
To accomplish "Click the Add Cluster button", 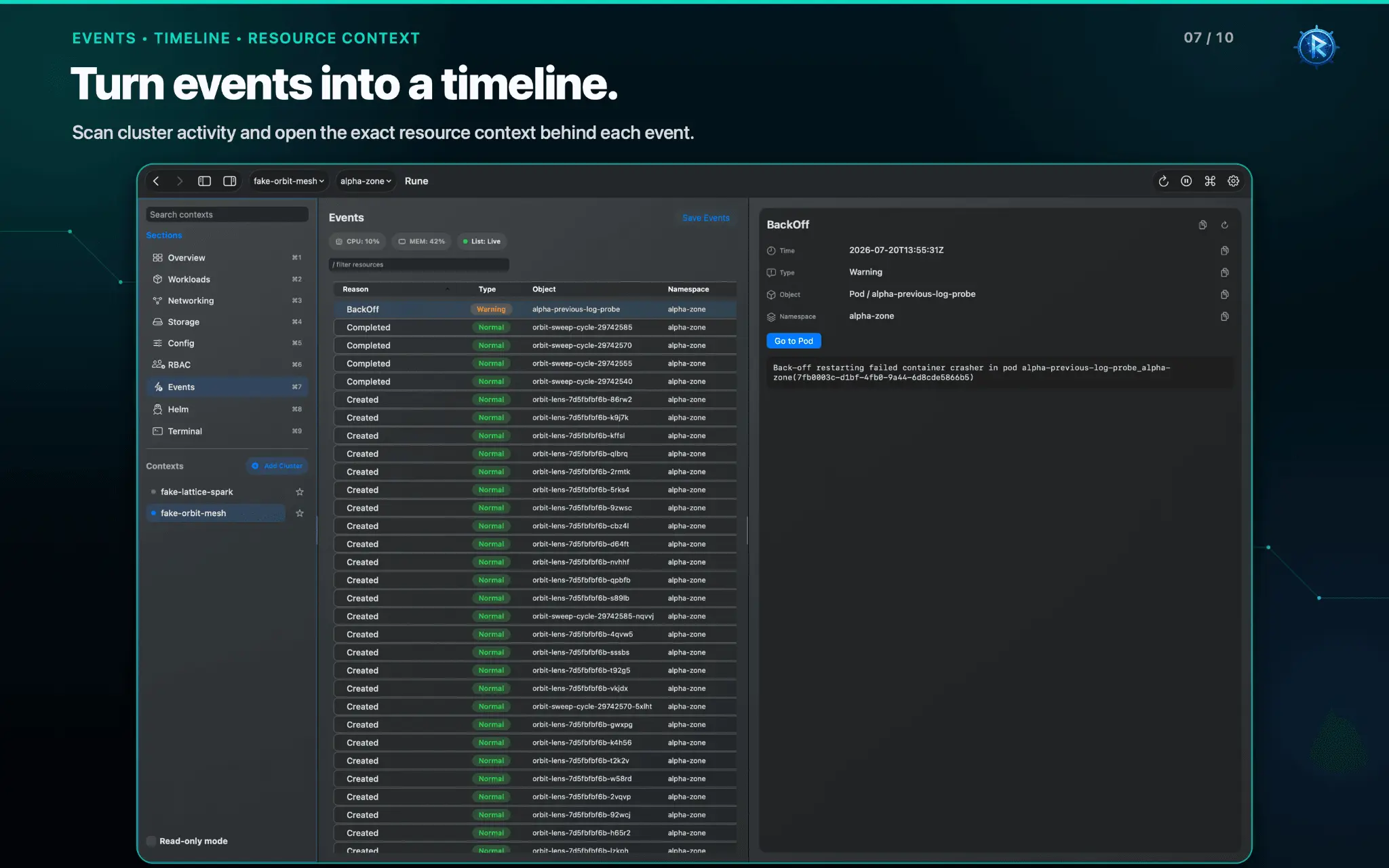I will tap(277, 466).
